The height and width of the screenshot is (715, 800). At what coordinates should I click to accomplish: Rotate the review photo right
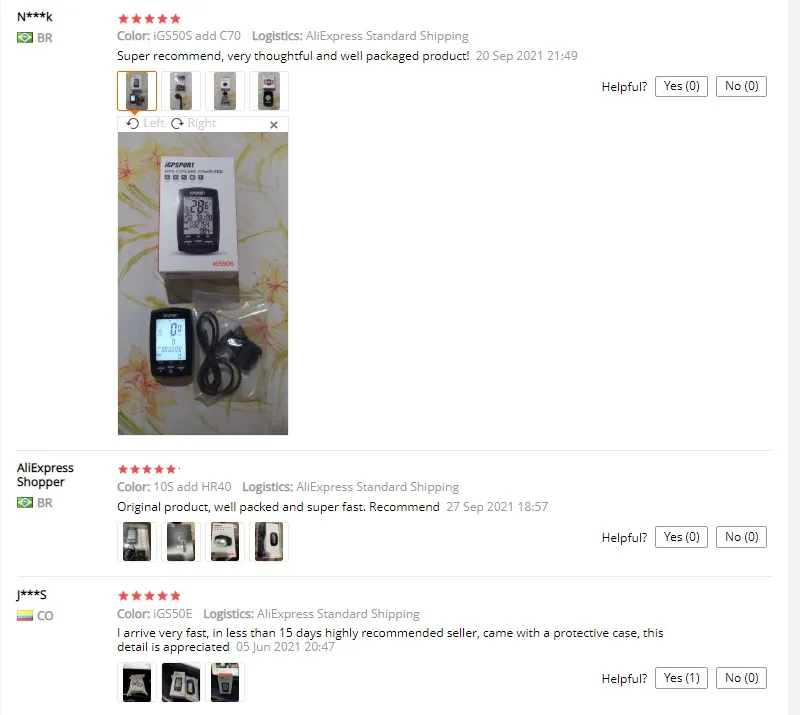[193, 124]
